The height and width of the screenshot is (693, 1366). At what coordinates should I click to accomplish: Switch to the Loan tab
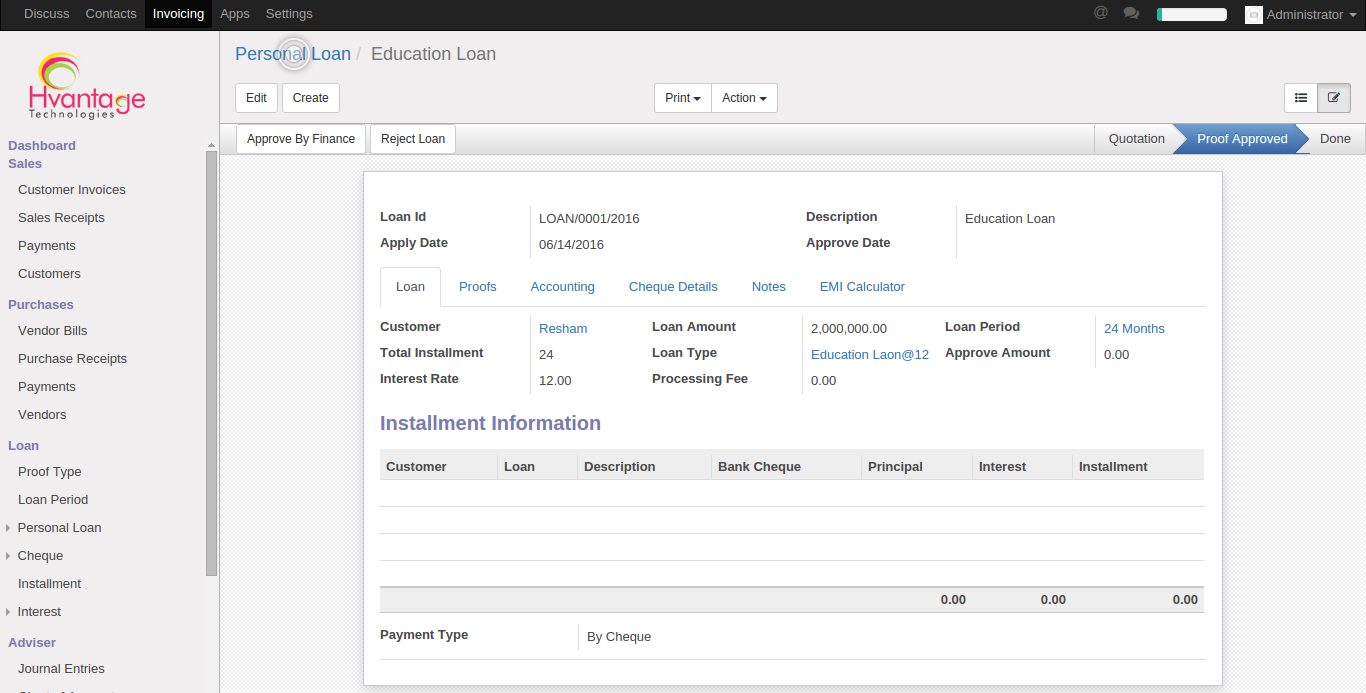point(410,287)
